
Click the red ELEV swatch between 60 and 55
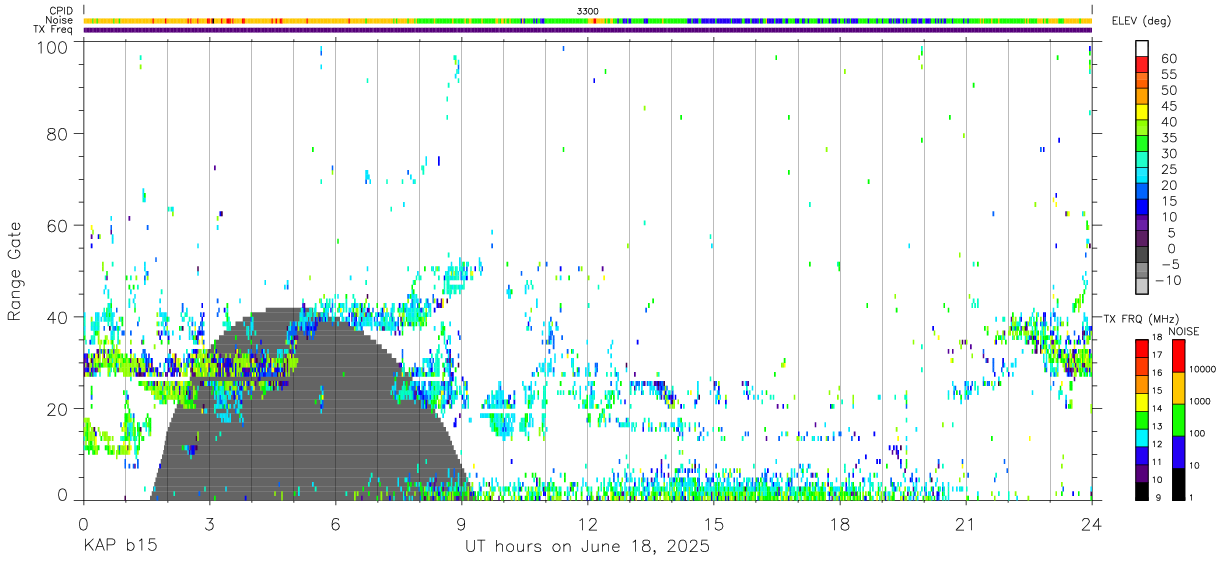point(1142,65)
